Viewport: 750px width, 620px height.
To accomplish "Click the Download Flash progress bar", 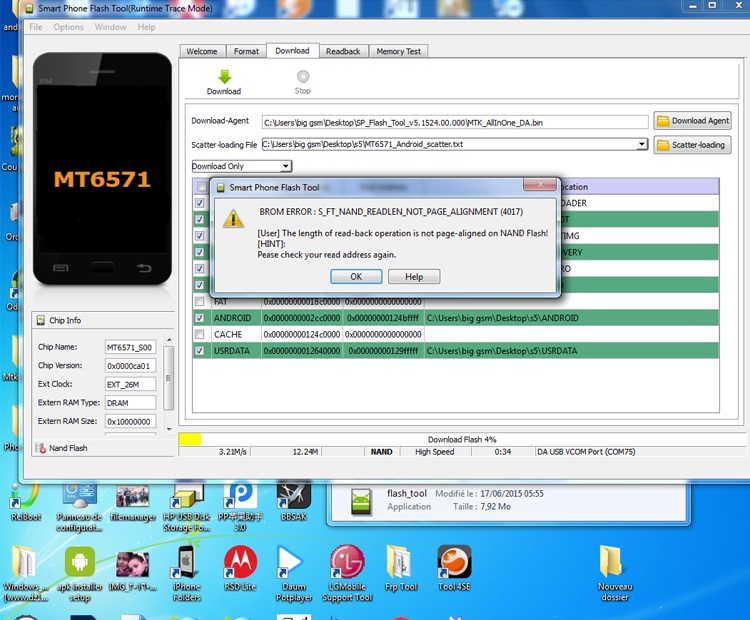I will click(x=462, y=439).
